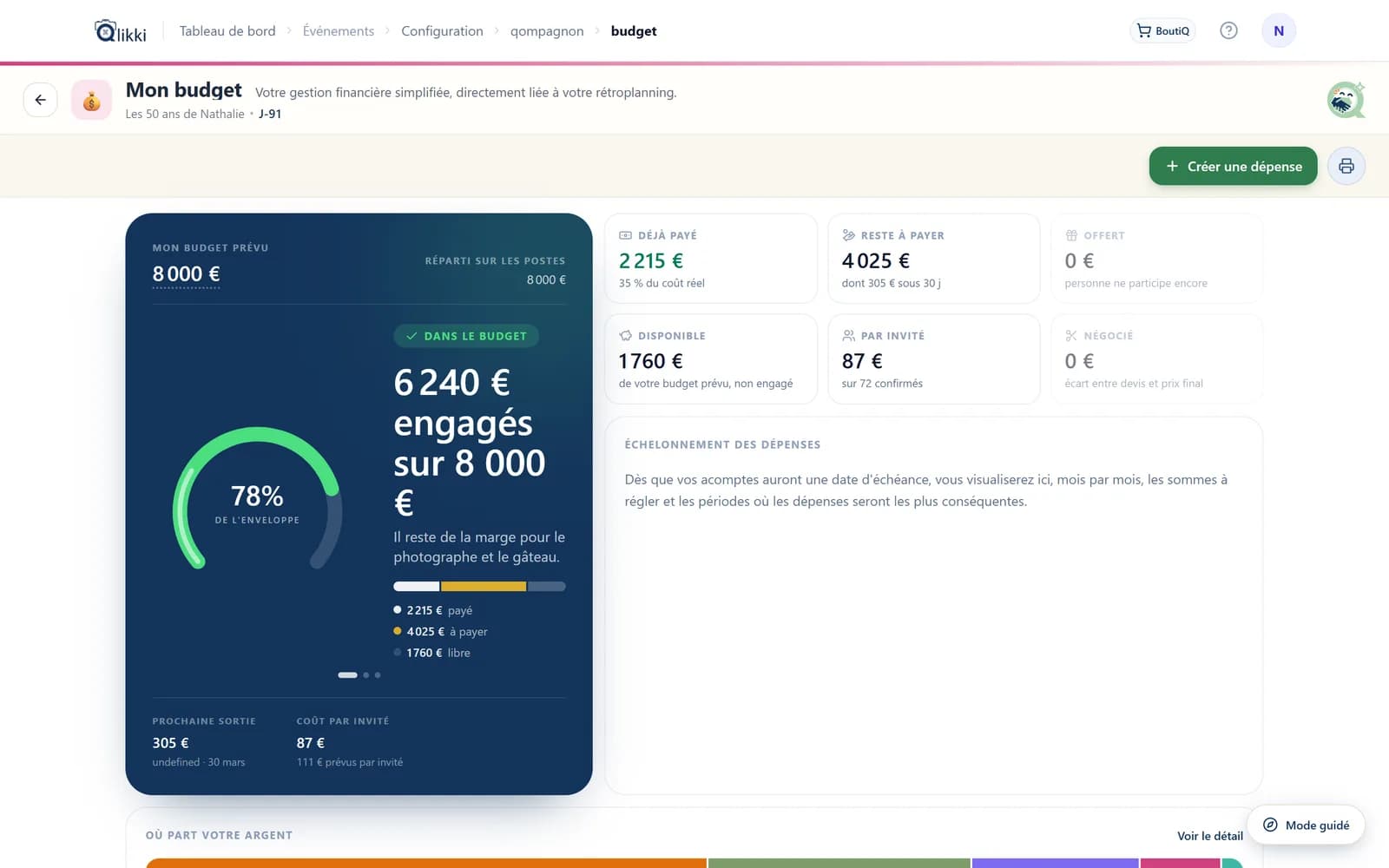
Task: Click the money bag budget icon
Action: (x=91, y=100)
